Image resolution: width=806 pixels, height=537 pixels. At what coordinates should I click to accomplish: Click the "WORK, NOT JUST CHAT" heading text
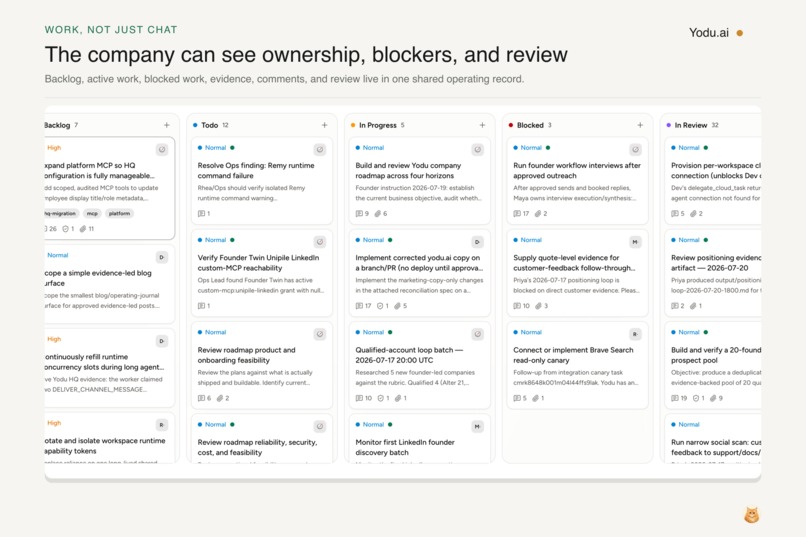pyautogui.click(x=111, y=30)
